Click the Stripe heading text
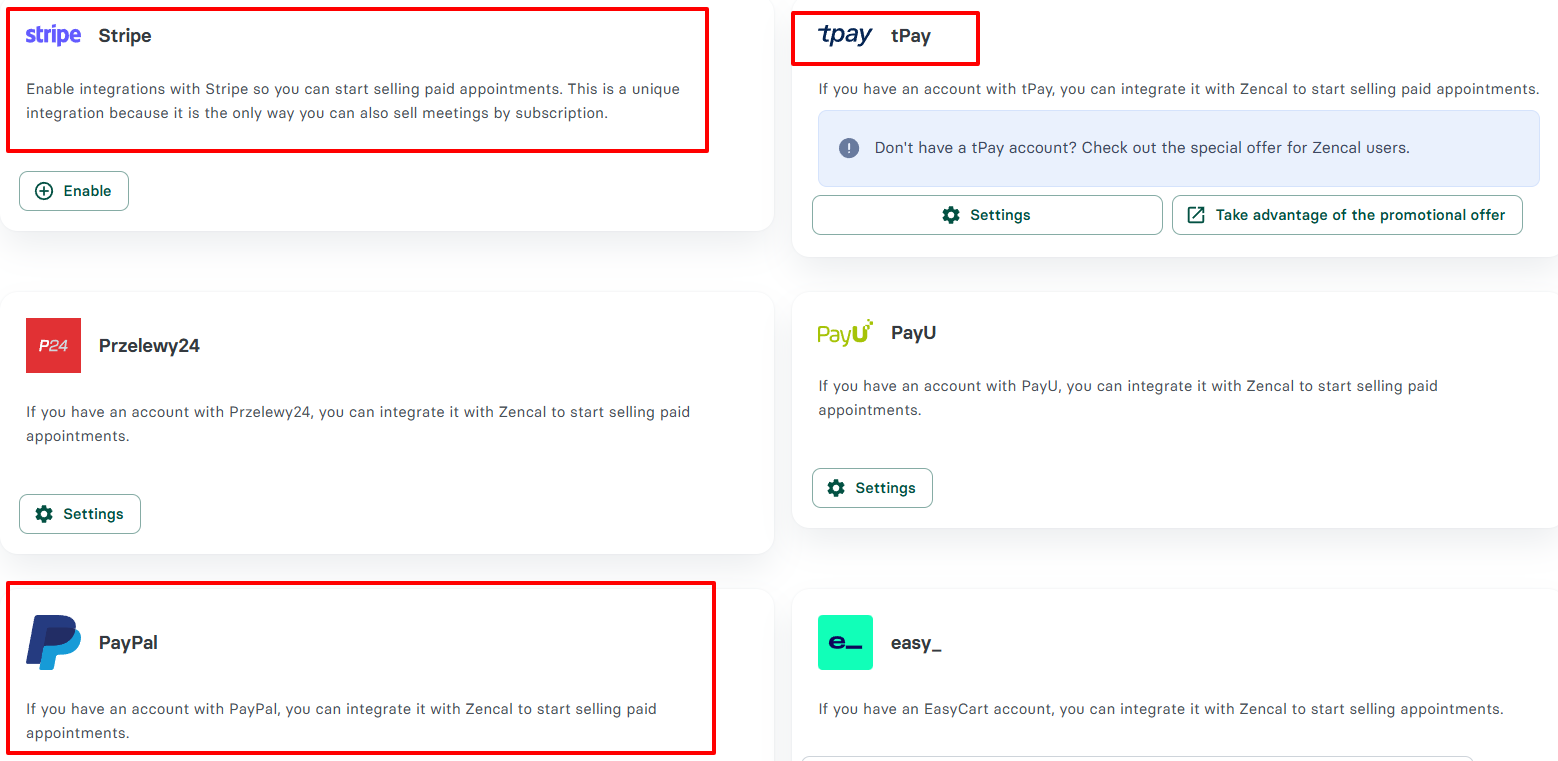The width and height of the screenshot is (1558, 761). coord(125,36)
